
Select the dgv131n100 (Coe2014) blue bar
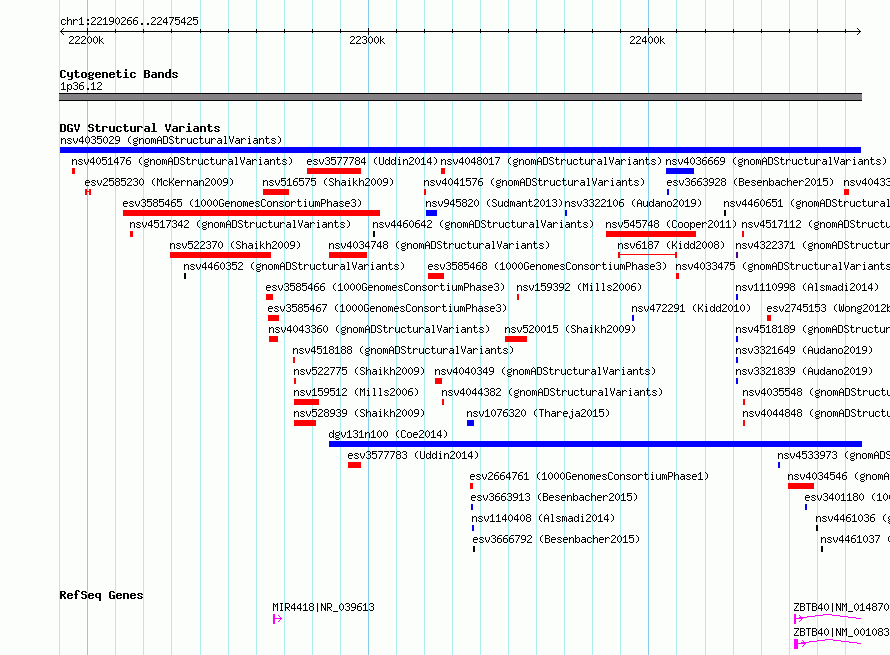pos(595,444)
